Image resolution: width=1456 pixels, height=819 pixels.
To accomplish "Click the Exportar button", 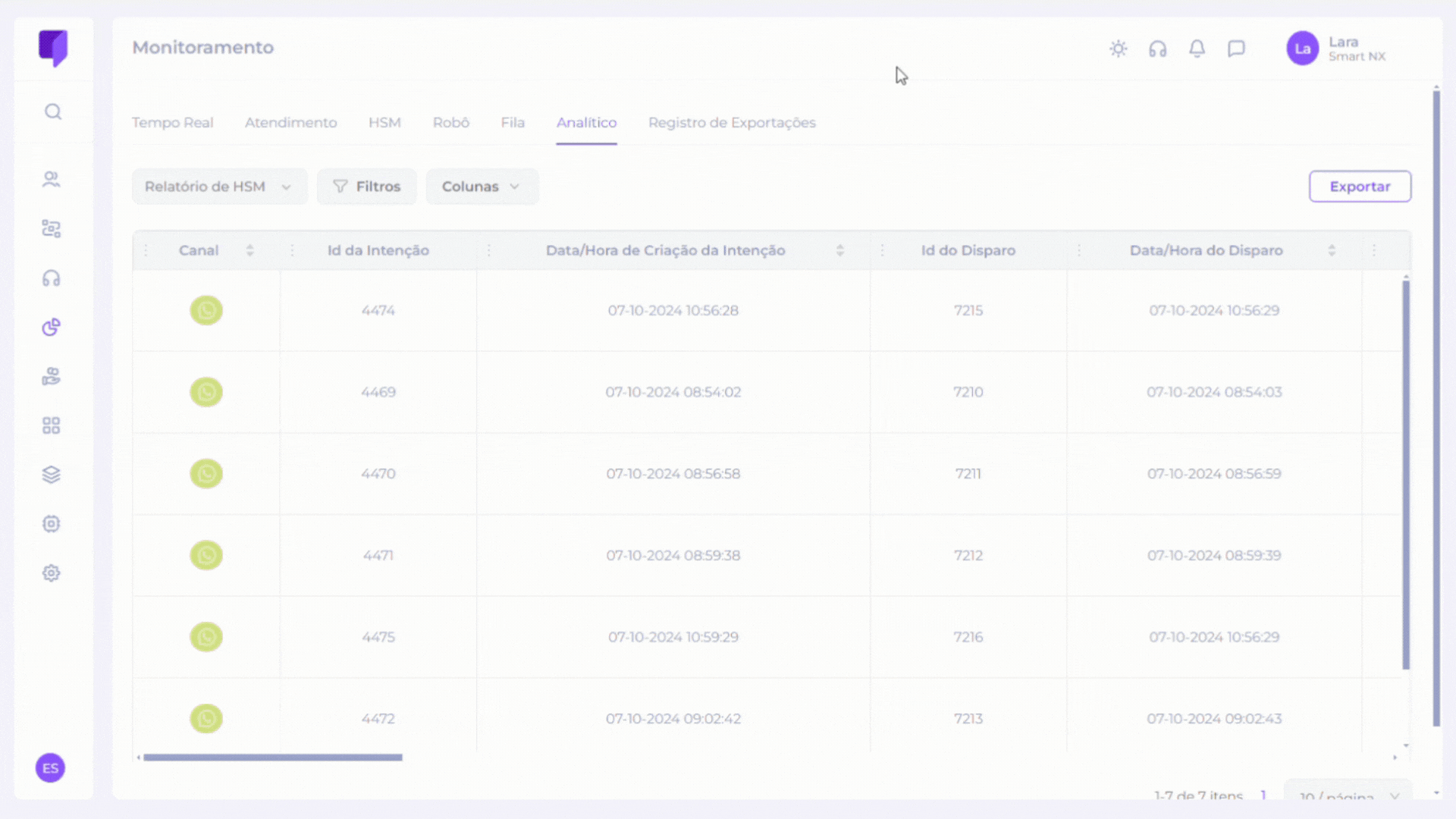I will (1360, 187).
